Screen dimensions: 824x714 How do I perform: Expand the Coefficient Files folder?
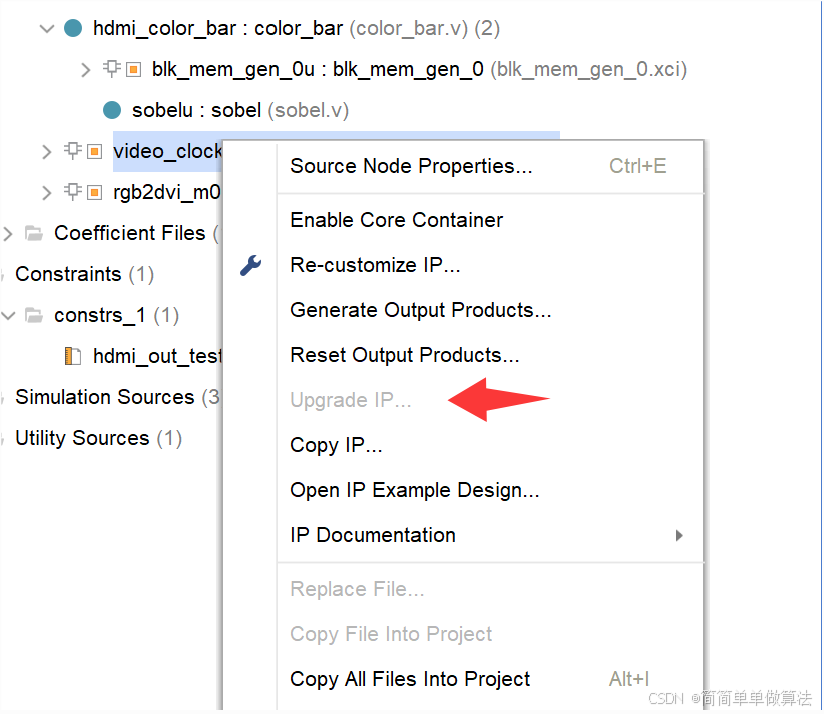(x=8, y=234)
